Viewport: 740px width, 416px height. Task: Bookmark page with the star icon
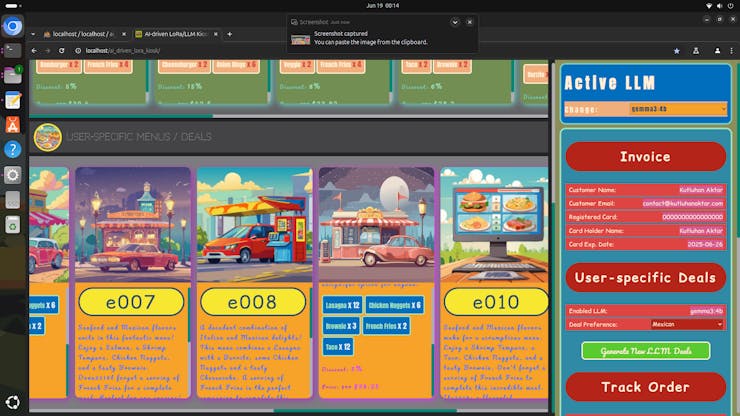point(677,51)
